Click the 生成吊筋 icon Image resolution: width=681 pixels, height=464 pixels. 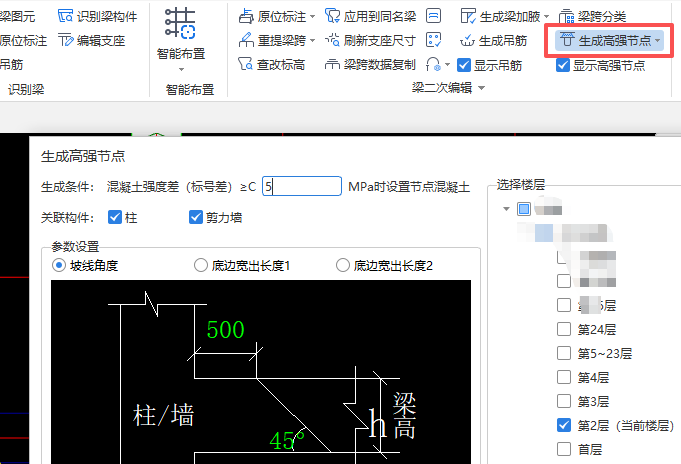tap(467, 40)
